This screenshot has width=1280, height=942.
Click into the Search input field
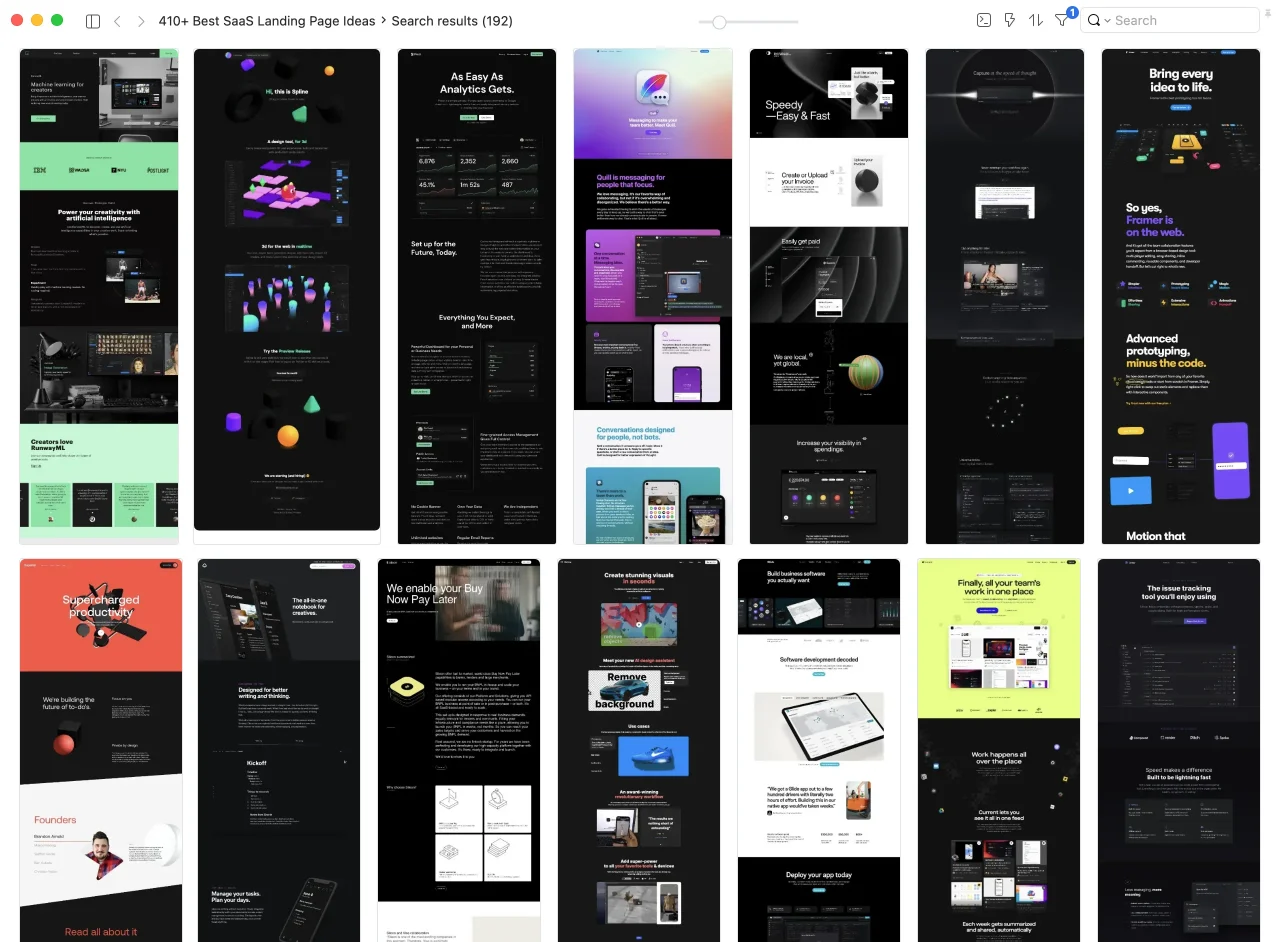point(1180,20)
